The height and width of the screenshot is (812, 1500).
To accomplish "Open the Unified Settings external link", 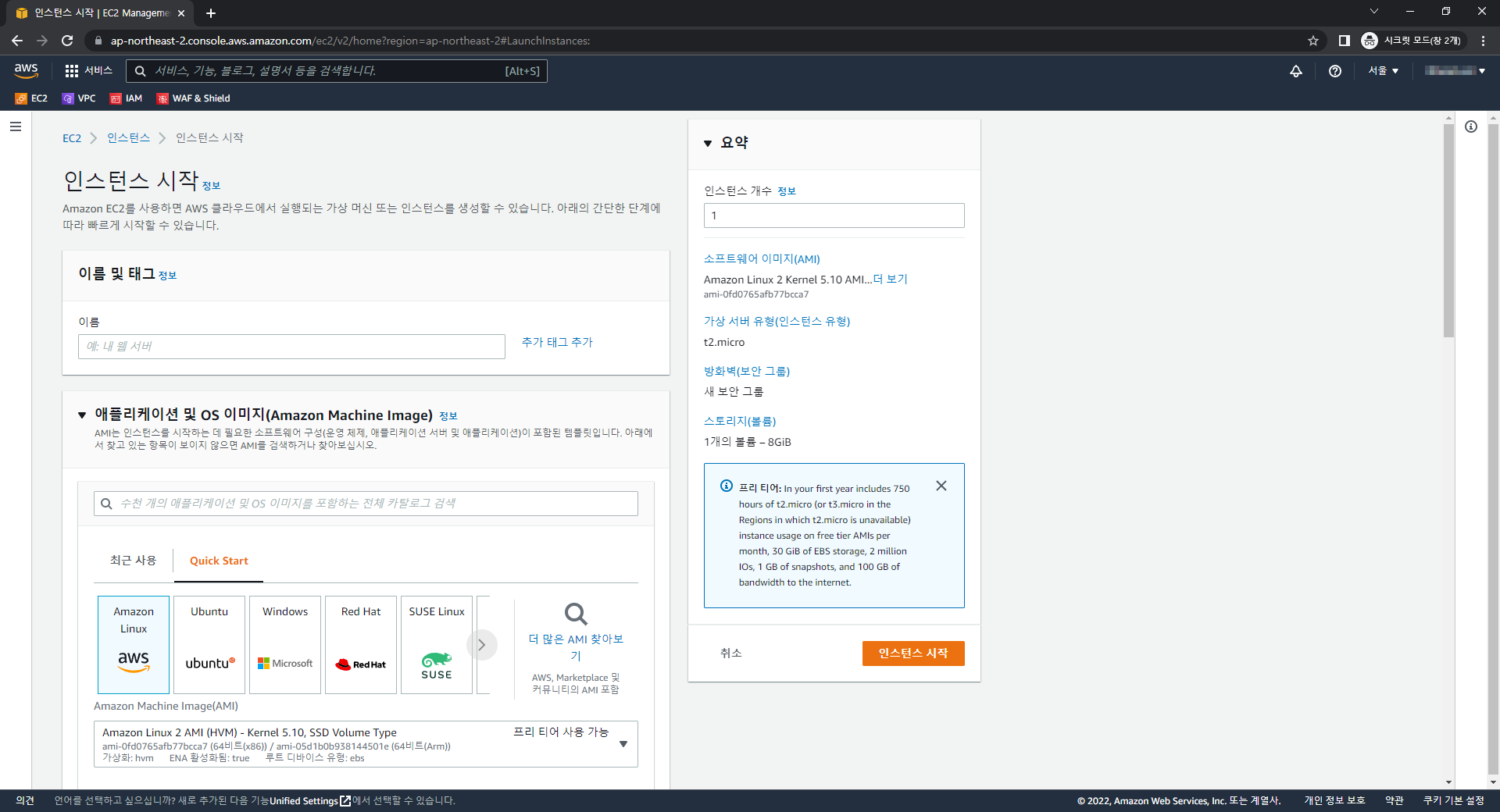I will click(x=310, y=801).
